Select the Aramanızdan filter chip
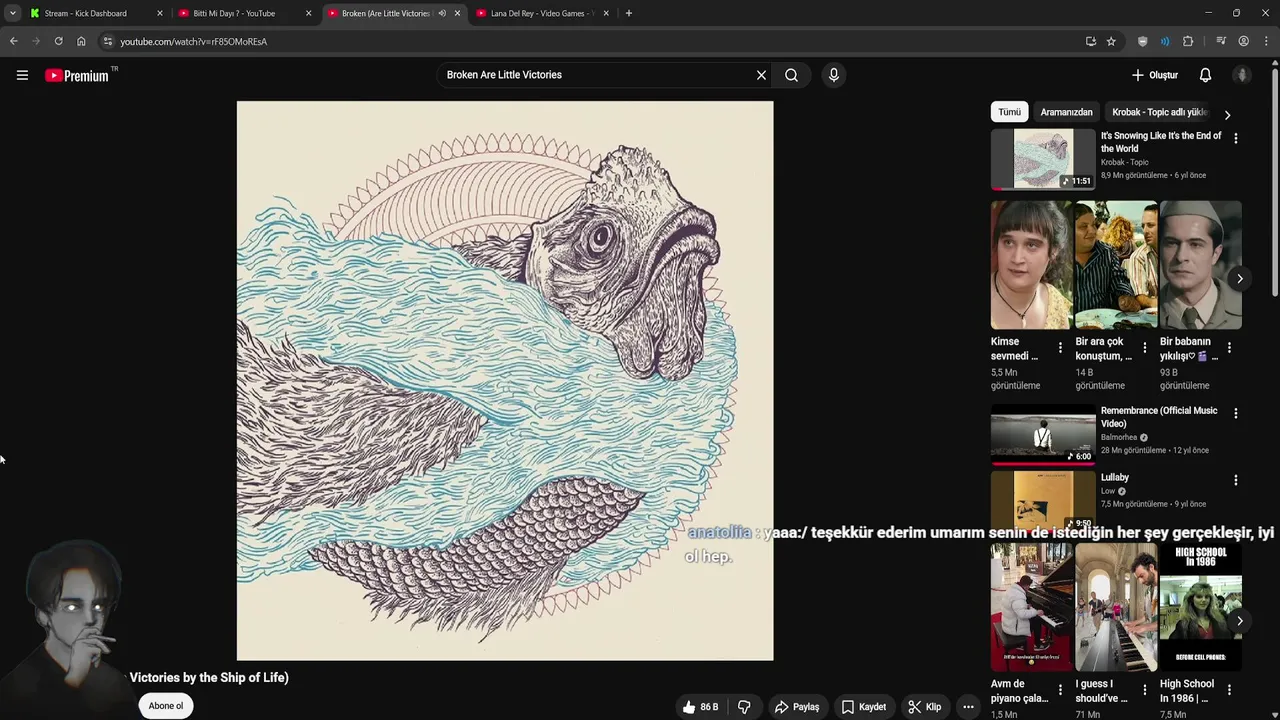Image resolution: width=1280 pixels, height=720 pixels. tap(1066, 112)
